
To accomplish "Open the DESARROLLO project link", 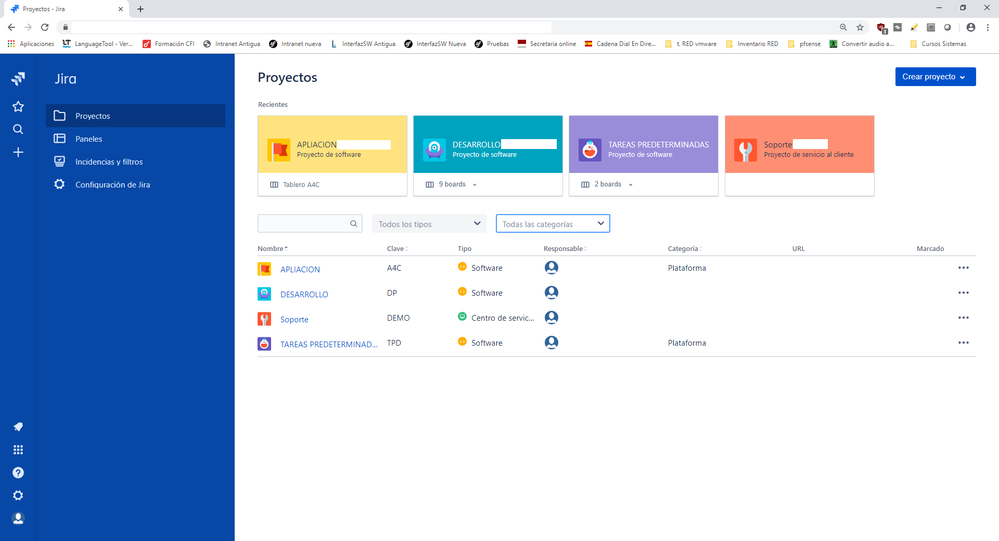I will click(304, 294).
